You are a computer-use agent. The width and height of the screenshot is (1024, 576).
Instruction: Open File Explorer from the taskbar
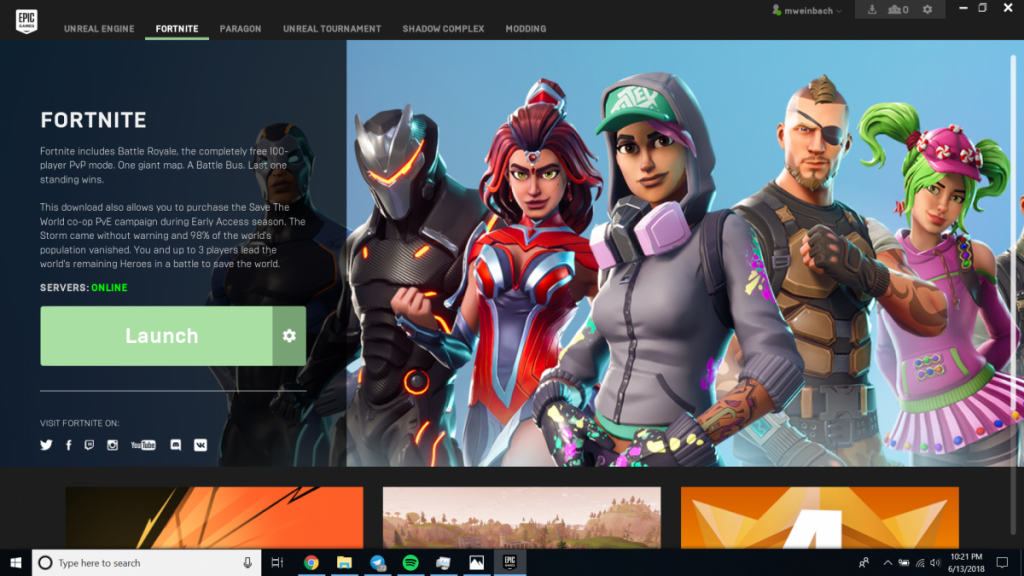click(344, 563)
